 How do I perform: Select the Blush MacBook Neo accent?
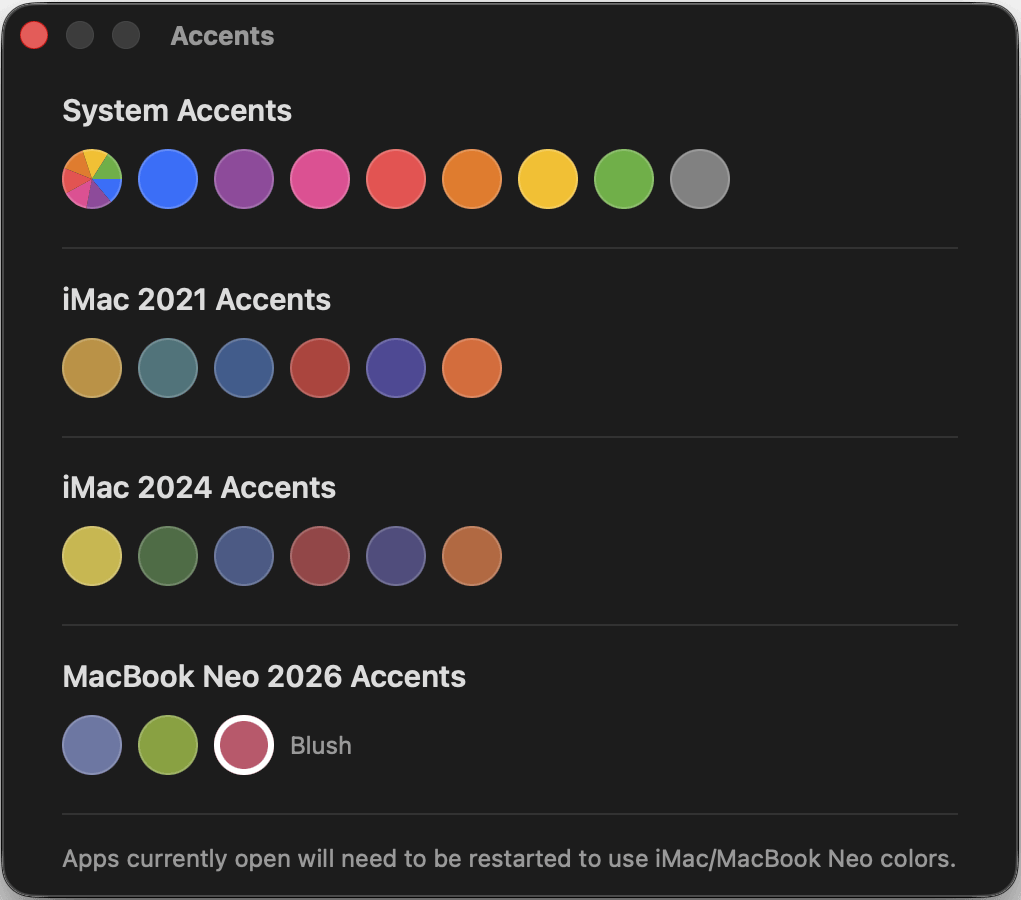point(243,744)
